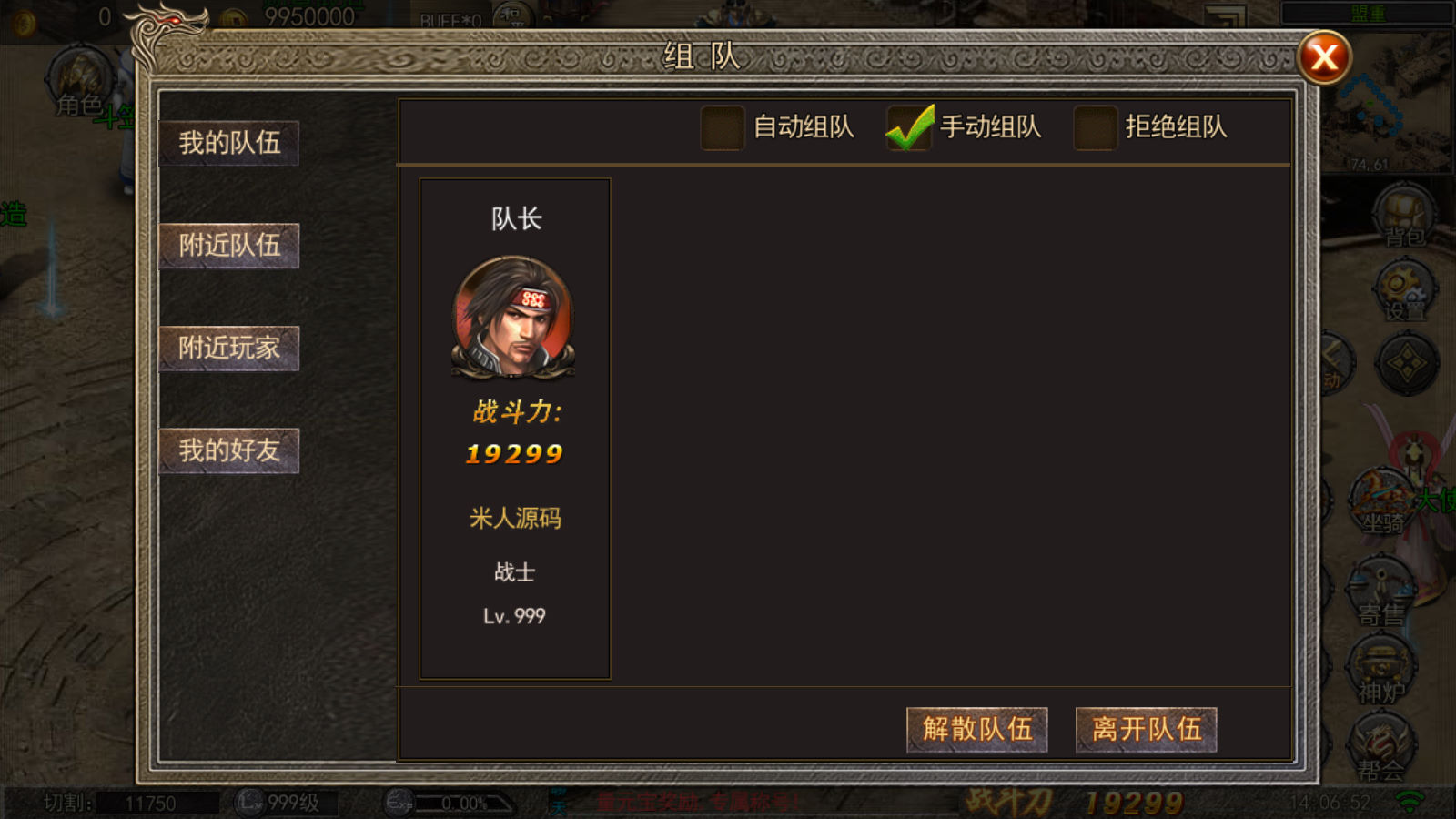This screenshot has height=819, width=1456.
Task: Toggle the 手动组队 checkbox
Action: (908, 127)
